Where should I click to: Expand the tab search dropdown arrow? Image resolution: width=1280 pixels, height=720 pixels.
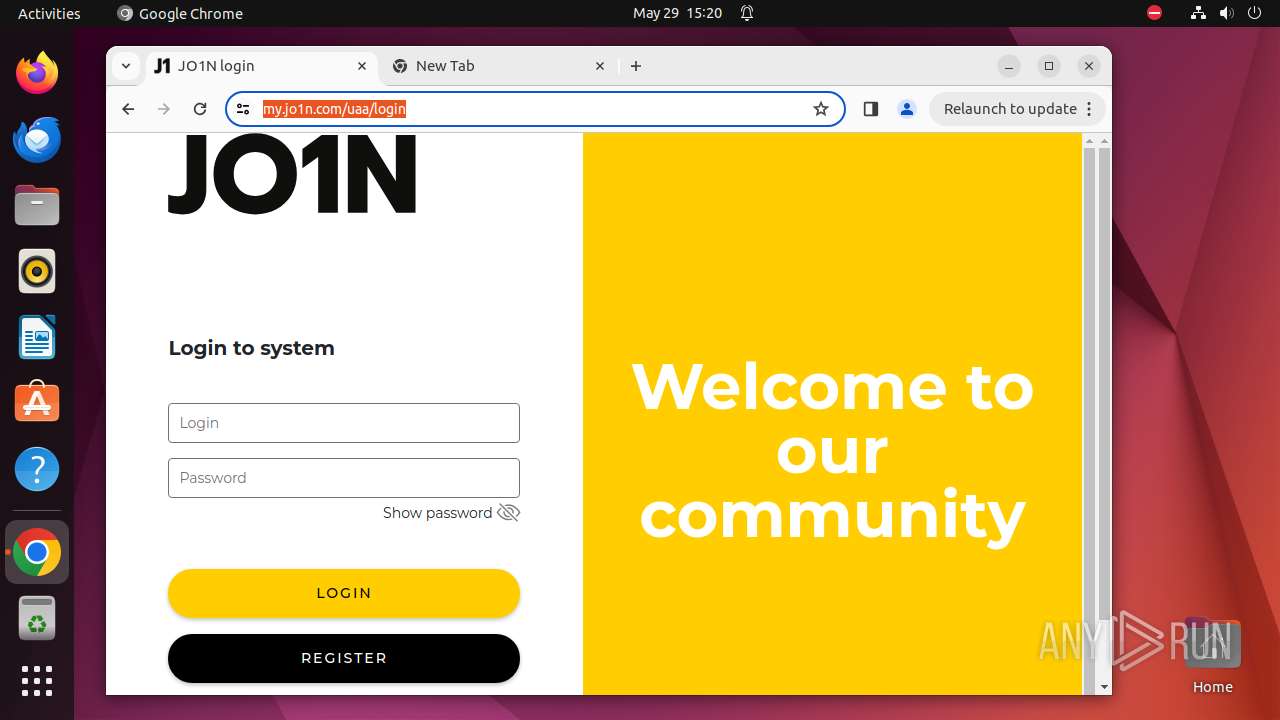[x=125, y=66]
